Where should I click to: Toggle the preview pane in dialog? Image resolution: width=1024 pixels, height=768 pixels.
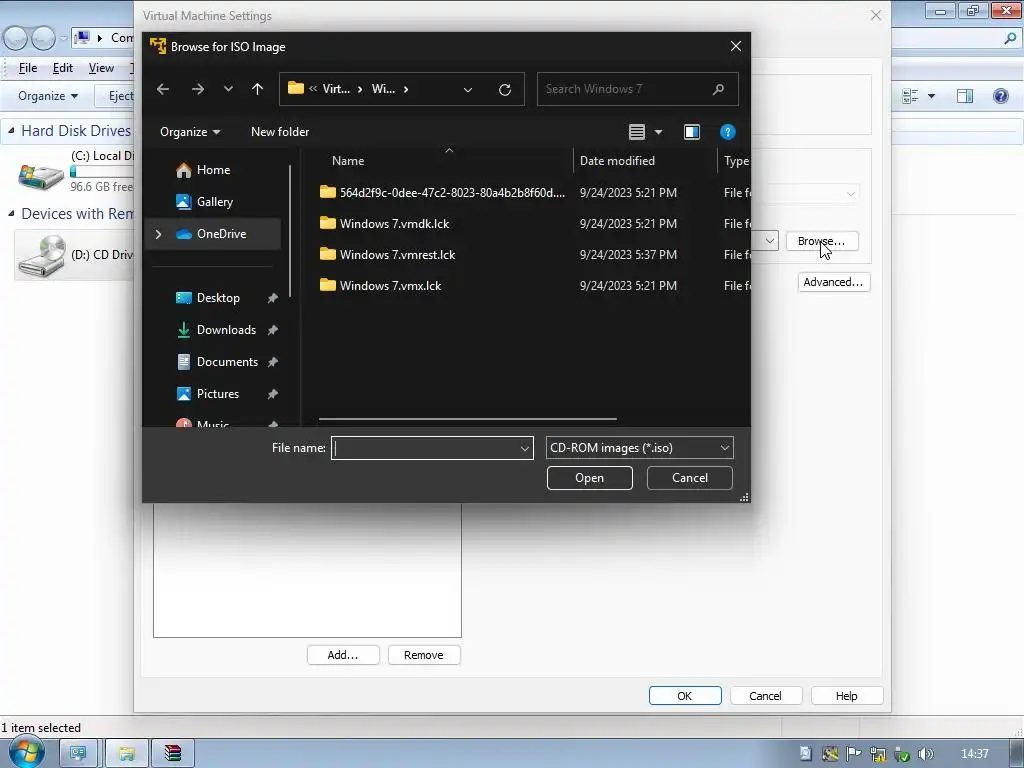pos(692,132)
